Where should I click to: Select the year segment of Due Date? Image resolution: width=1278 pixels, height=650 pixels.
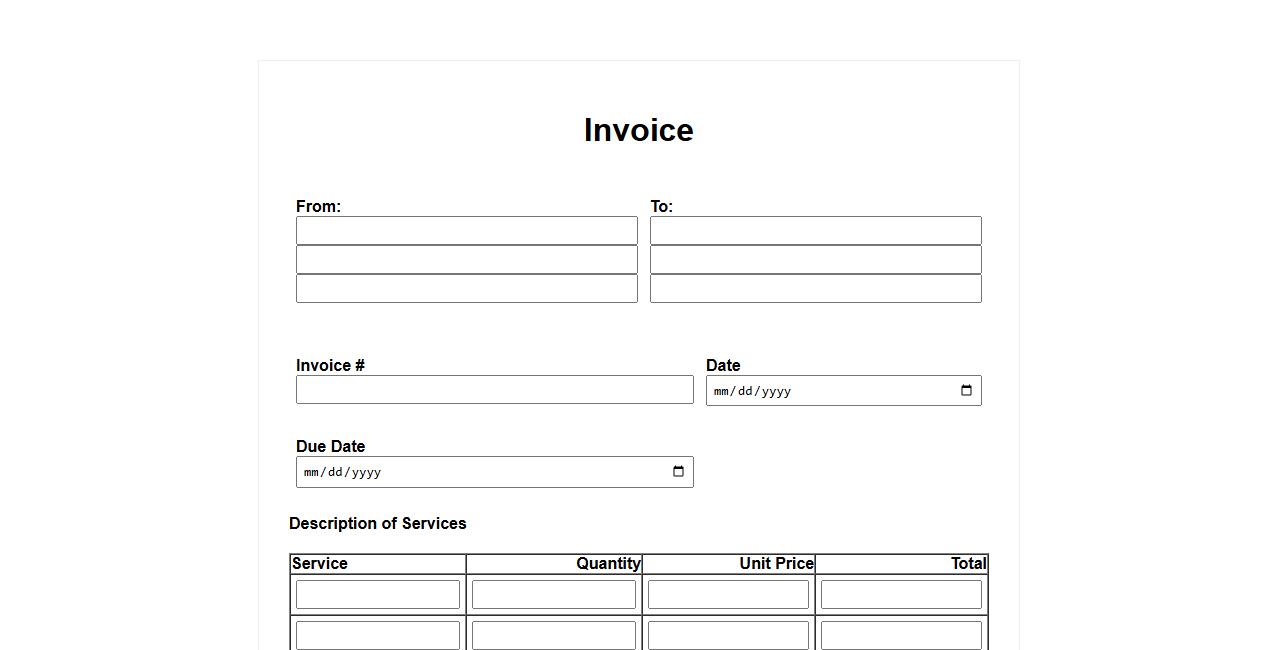pos(366,473)
